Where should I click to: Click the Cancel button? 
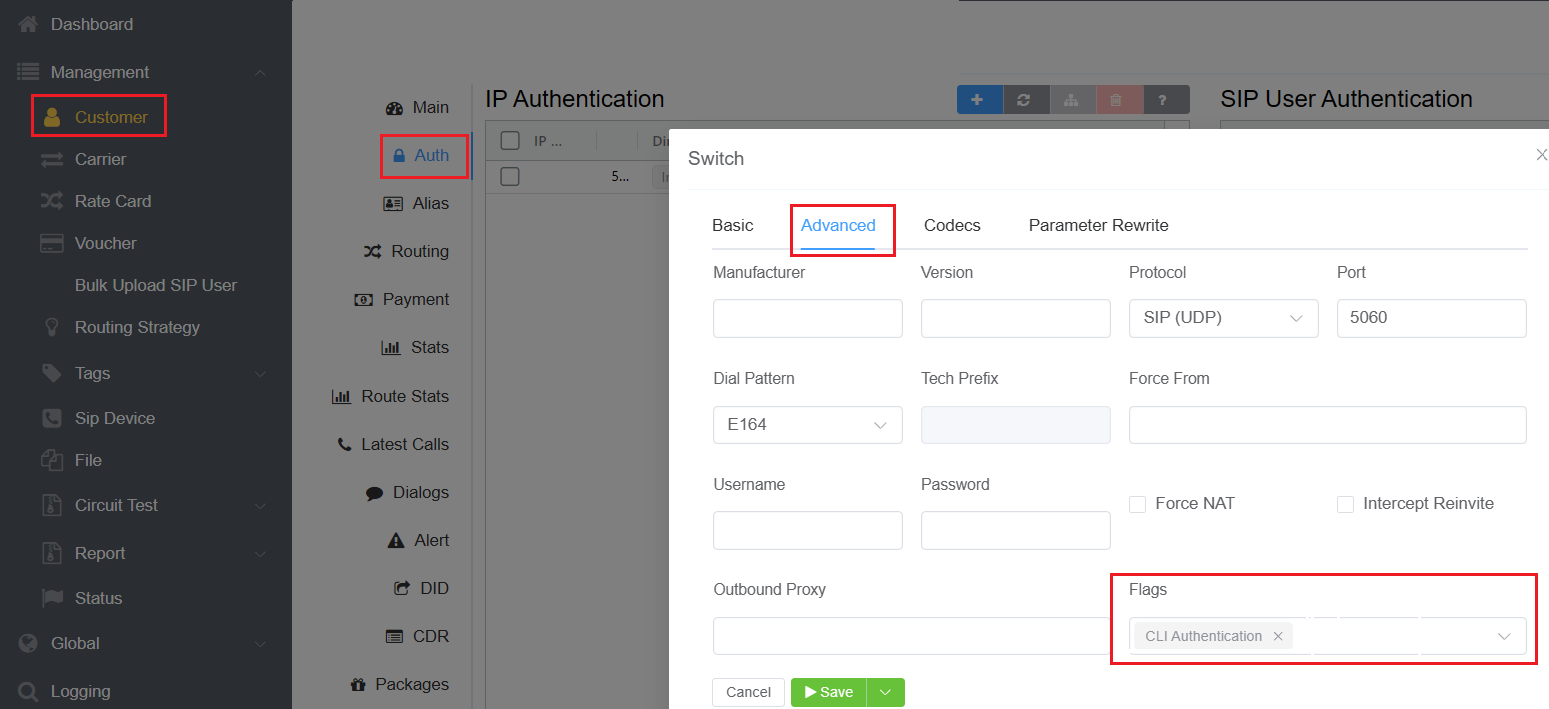[748, 692]
